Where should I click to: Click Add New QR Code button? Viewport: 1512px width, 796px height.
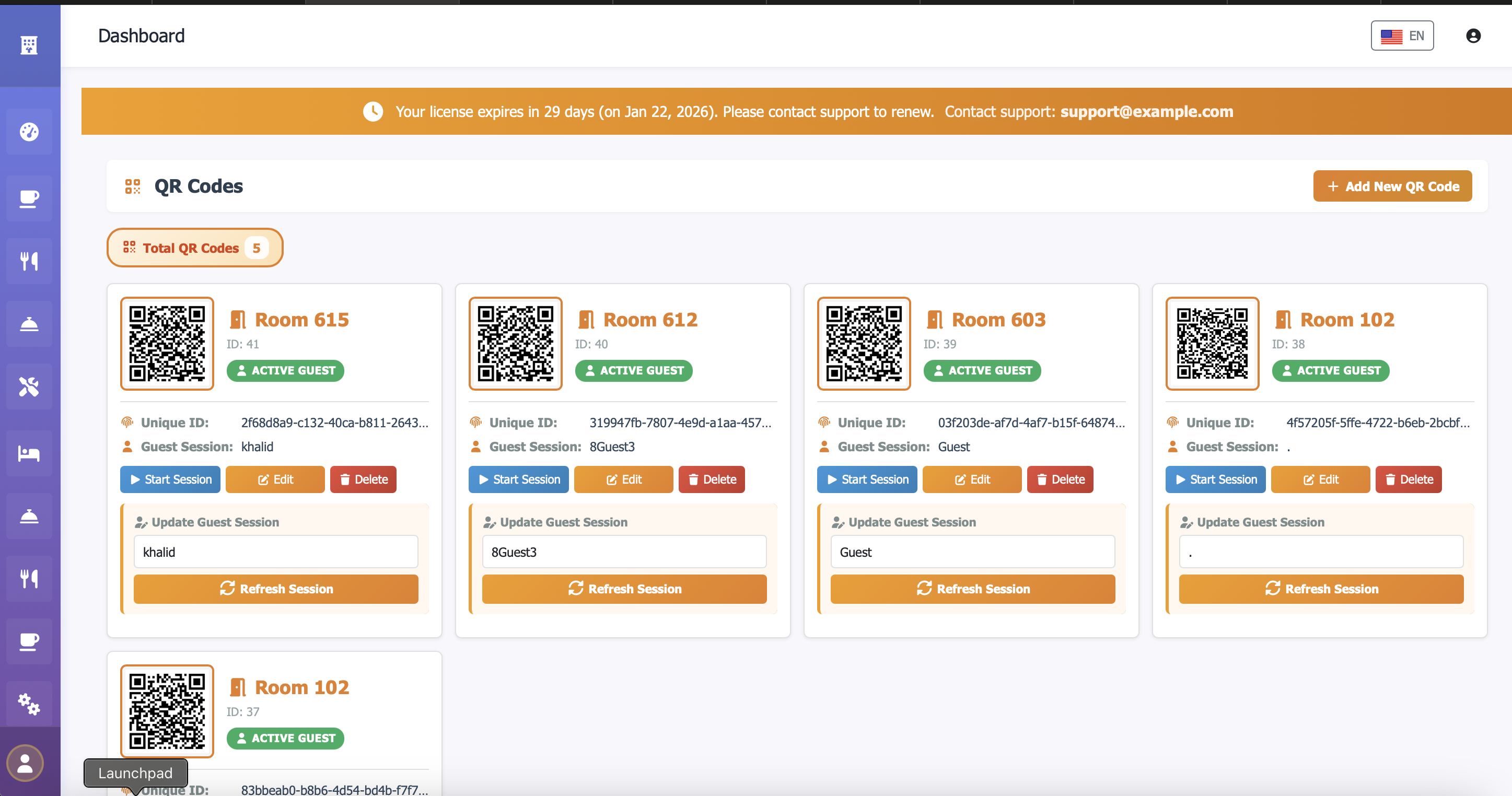click(x=1392, y=186)
